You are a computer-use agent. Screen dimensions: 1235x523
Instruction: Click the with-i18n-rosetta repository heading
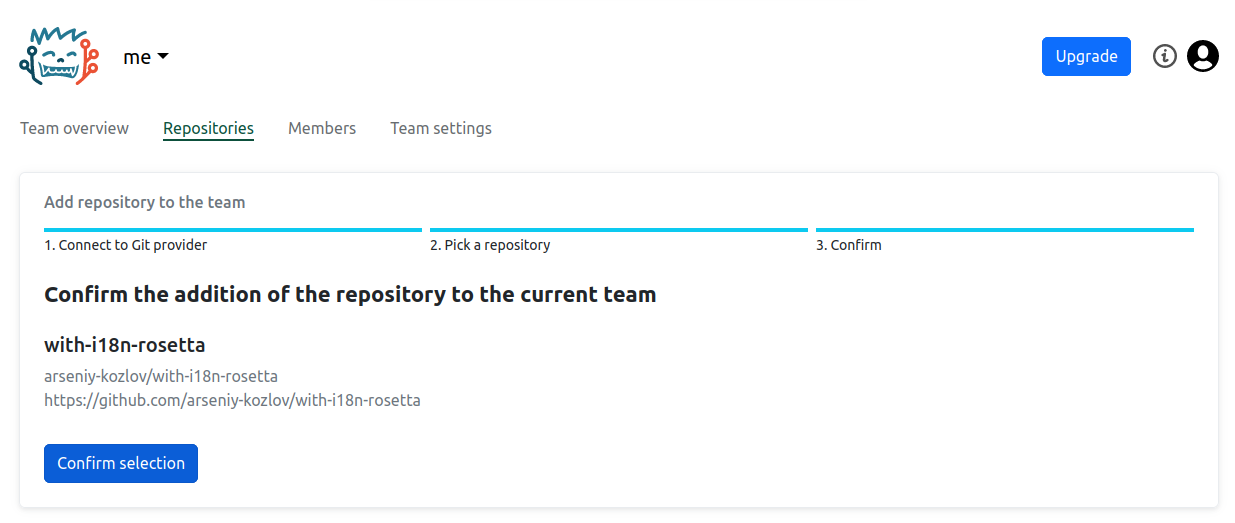coord(125,345)
